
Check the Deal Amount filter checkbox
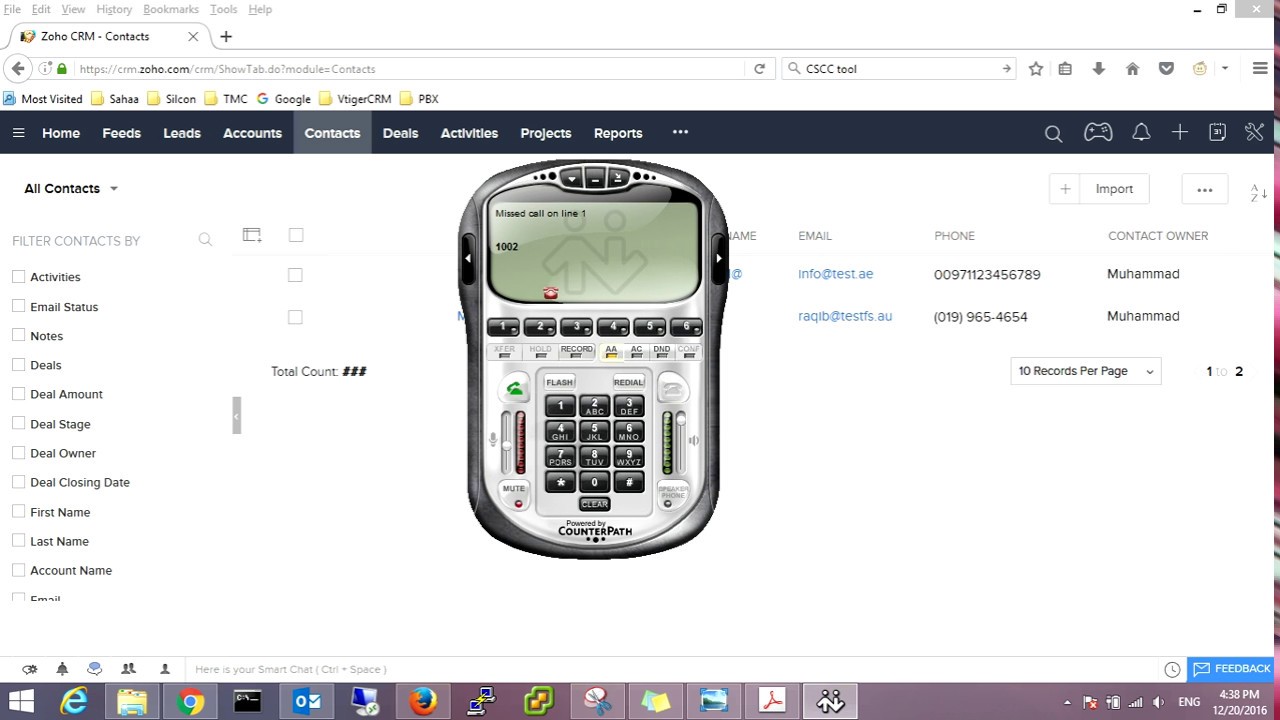coord(18,393)
